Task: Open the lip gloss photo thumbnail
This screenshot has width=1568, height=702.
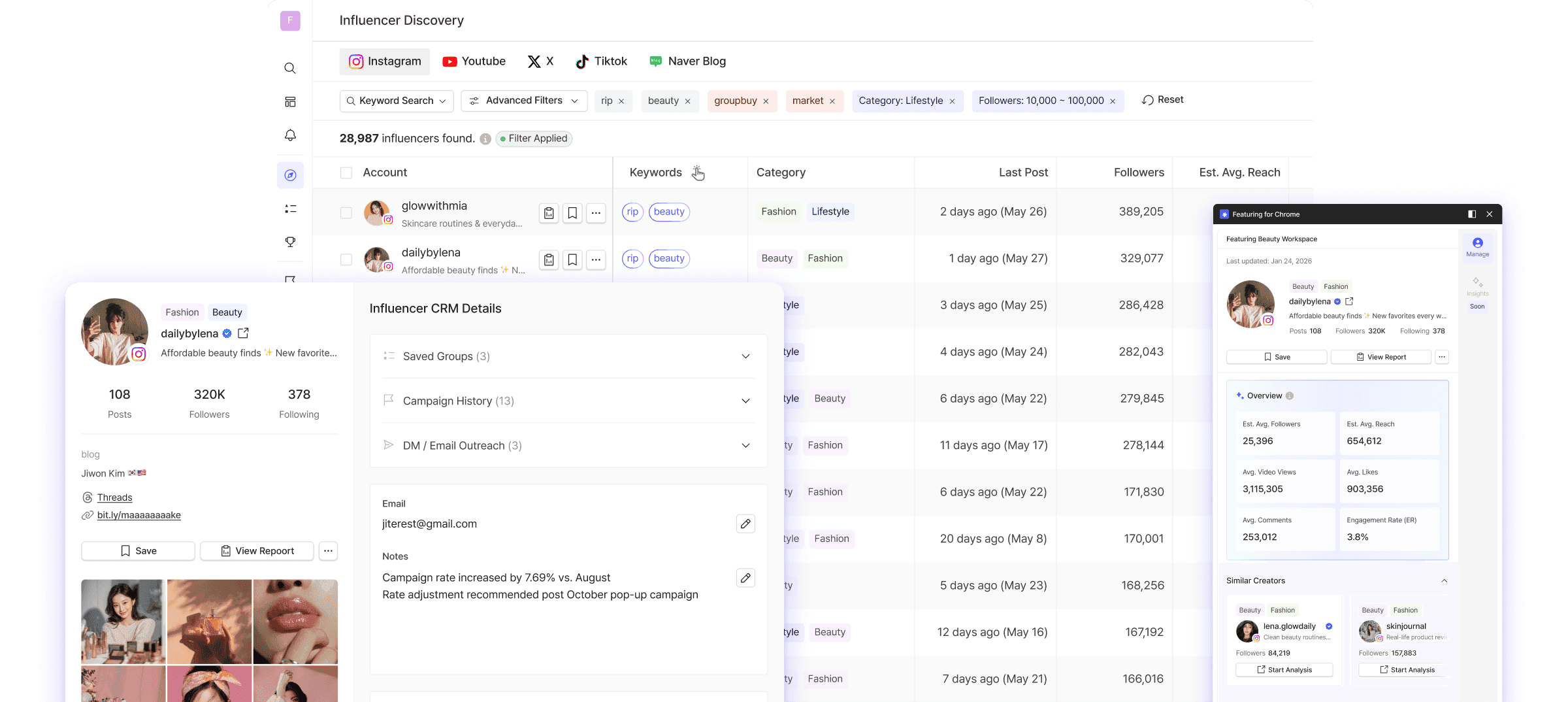Action: tap(295, 622)
